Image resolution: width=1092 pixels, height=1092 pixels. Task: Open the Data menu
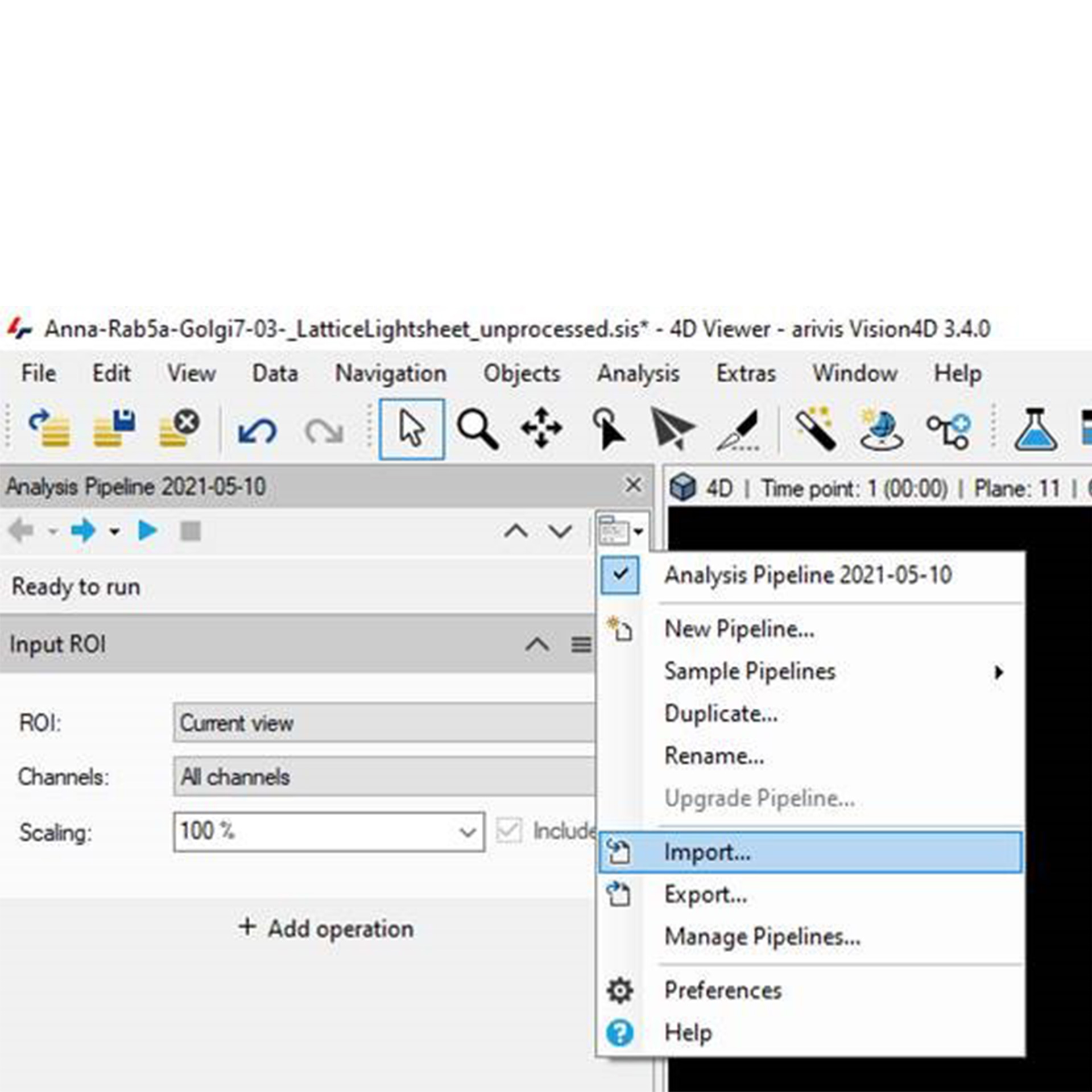click(x=275, y=374)
